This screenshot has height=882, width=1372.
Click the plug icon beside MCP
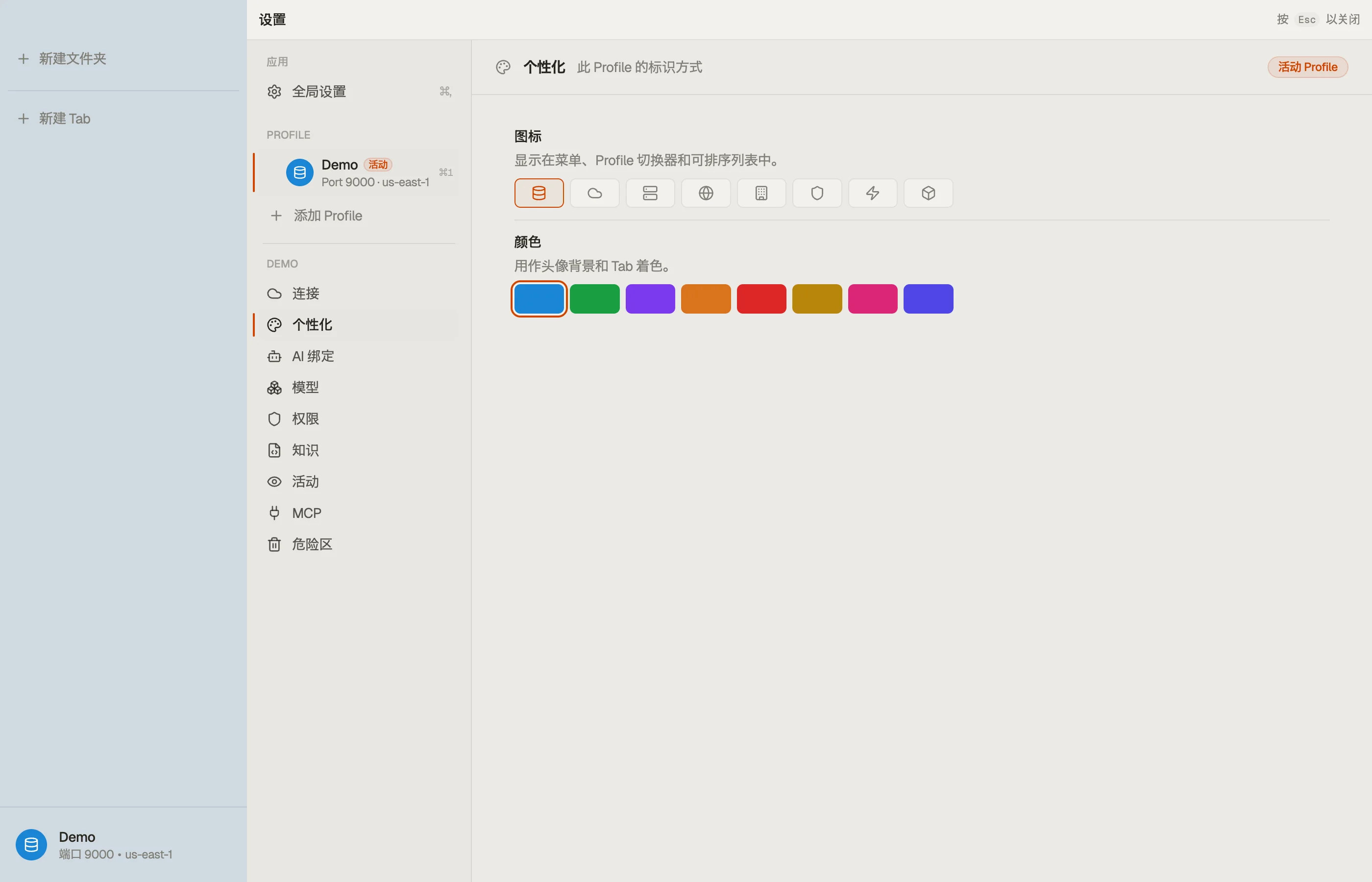coord(274,513)
